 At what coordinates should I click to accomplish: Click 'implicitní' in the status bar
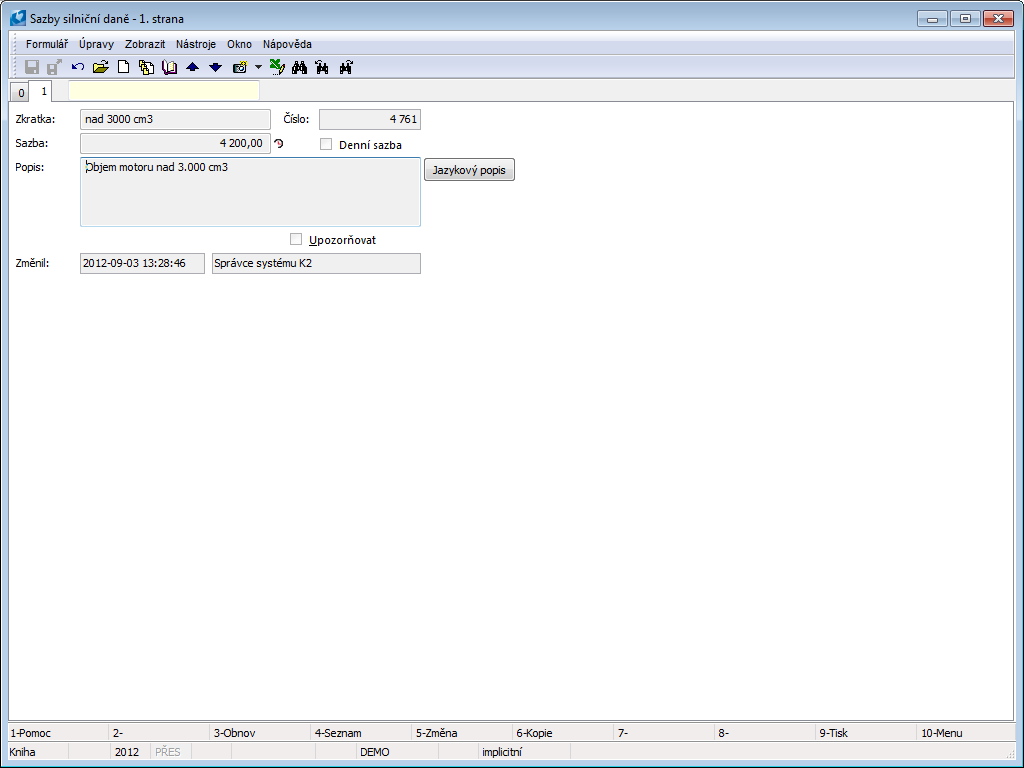(x=502, y=752)
